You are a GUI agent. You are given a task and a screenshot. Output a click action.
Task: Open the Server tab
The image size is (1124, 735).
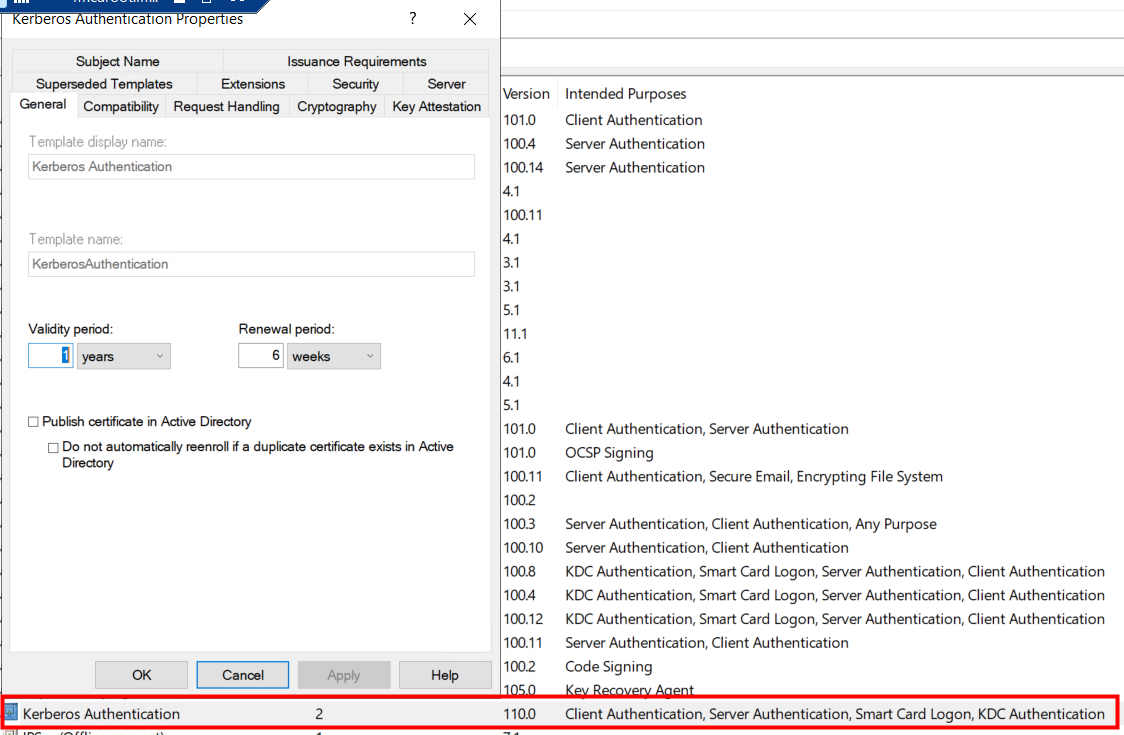447,84
